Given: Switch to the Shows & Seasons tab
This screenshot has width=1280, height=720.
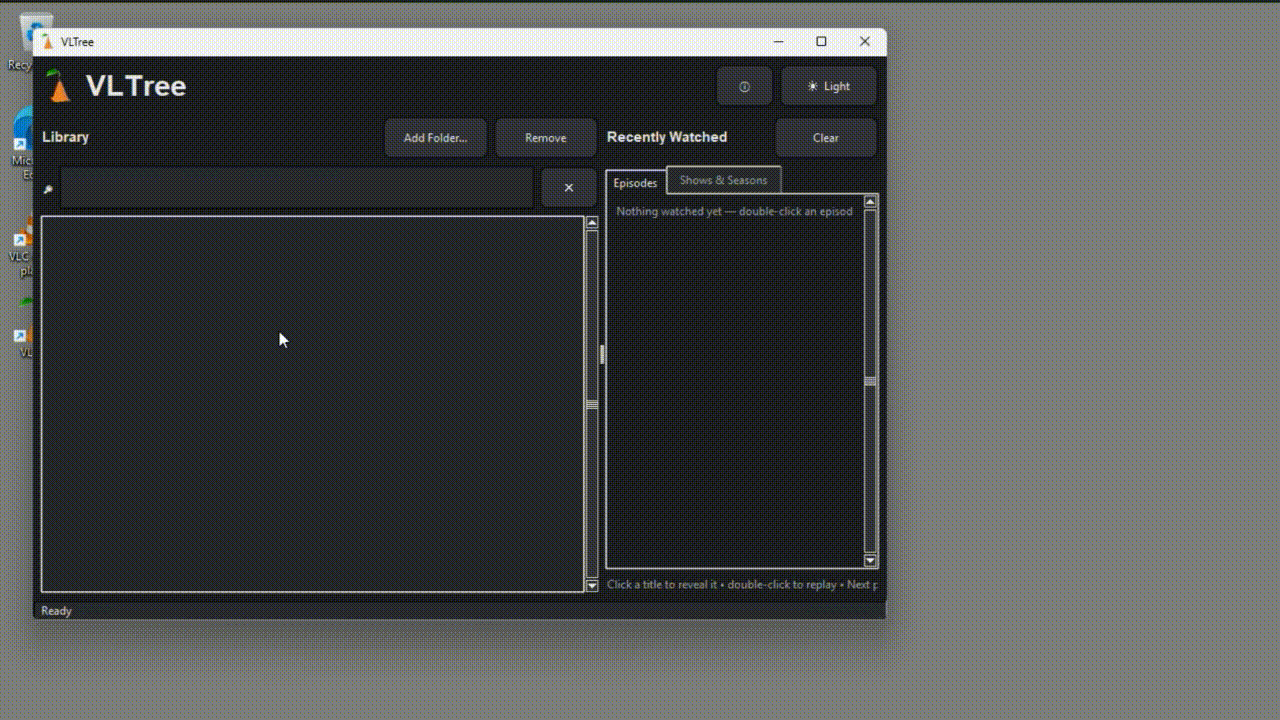Looking at the screenshot, I should (723, 180).
